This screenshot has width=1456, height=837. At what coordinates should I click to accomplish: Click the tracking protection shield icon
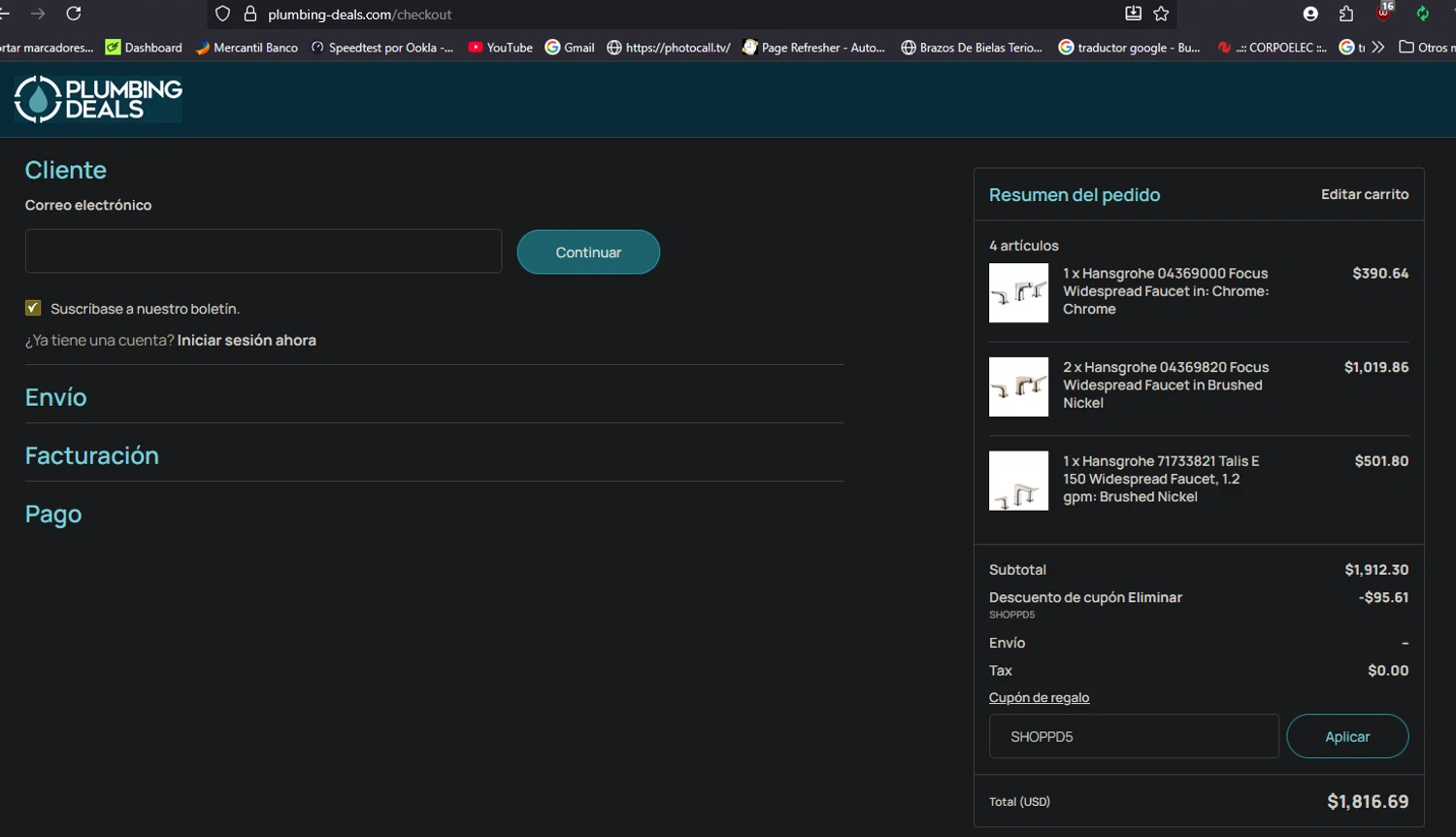tap(222, 14)
